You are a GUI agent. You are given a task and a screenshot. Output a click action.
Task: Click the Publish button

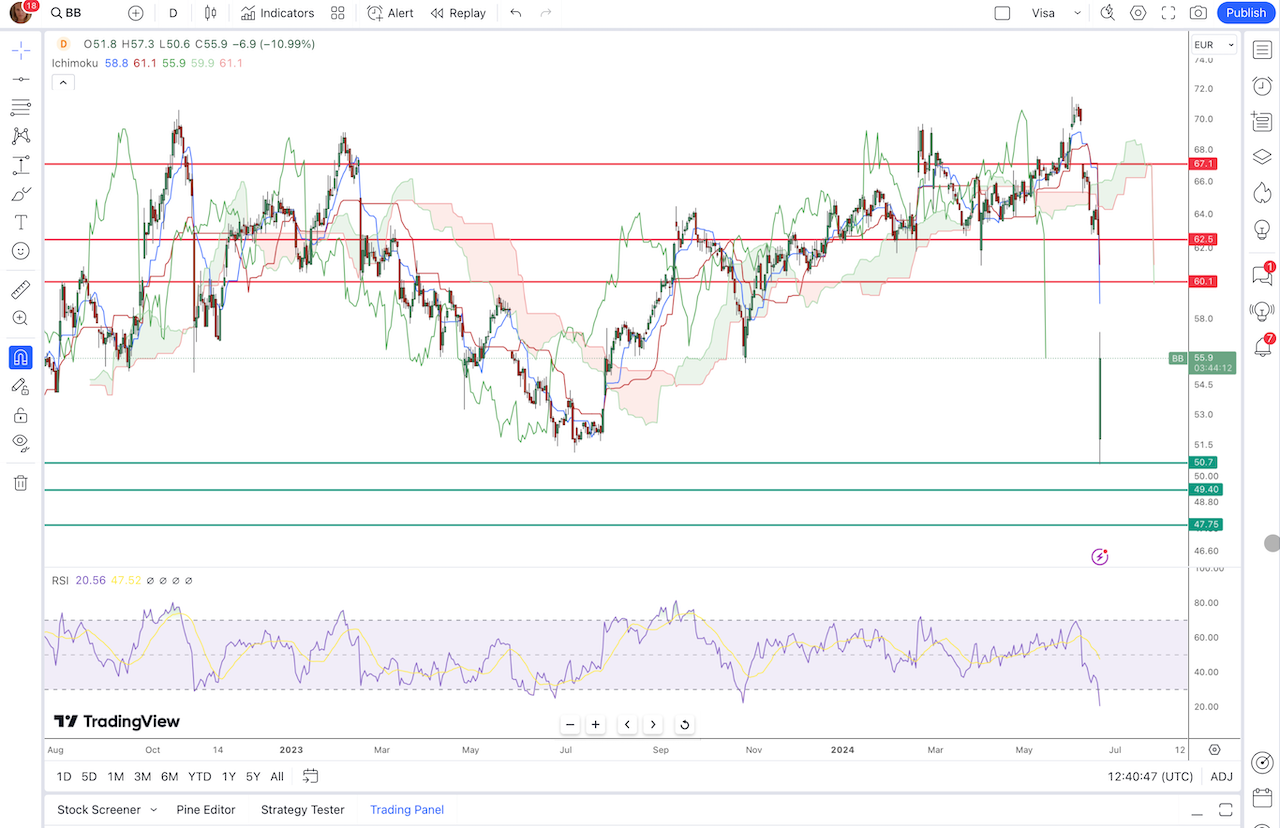pos(1245,13)
